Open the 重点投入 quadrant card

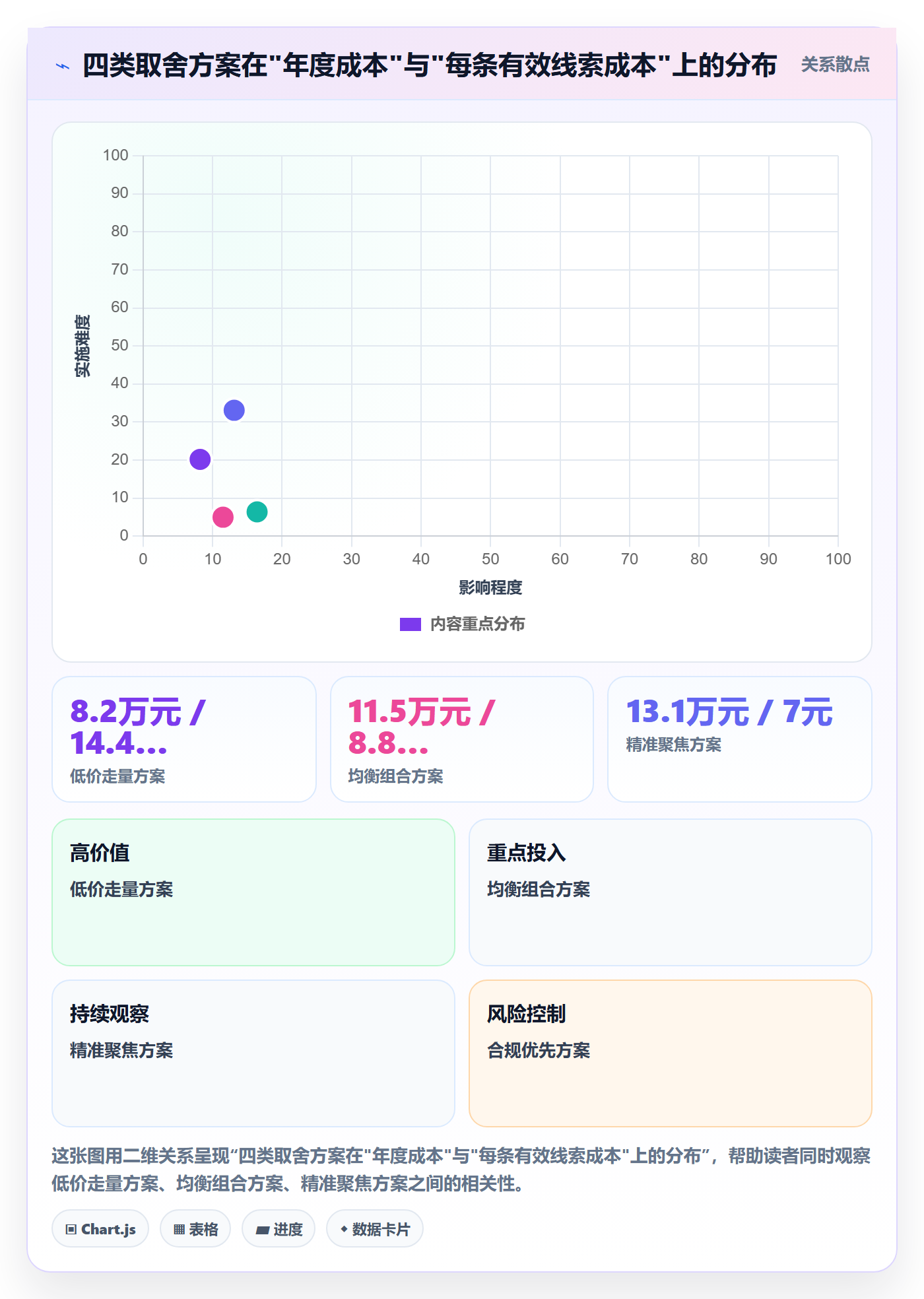coord(671,892)
